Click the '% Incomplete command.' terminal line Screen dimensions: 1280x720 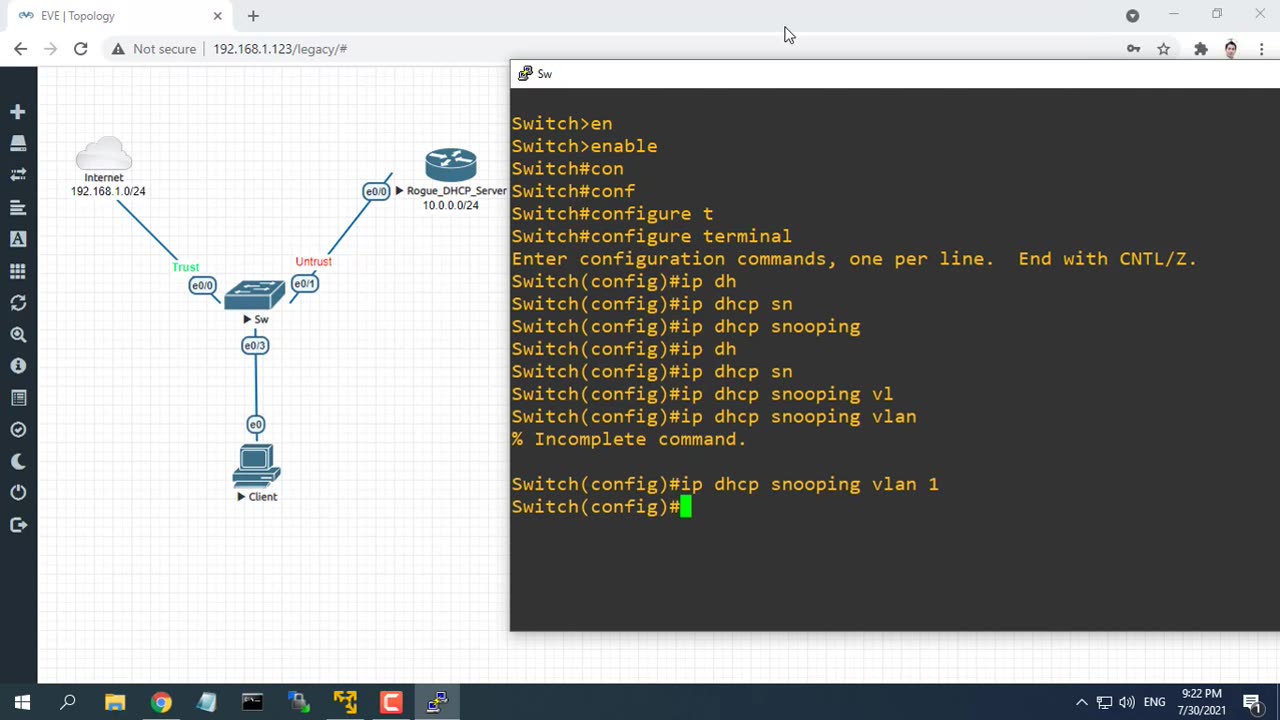pos(629,439)
